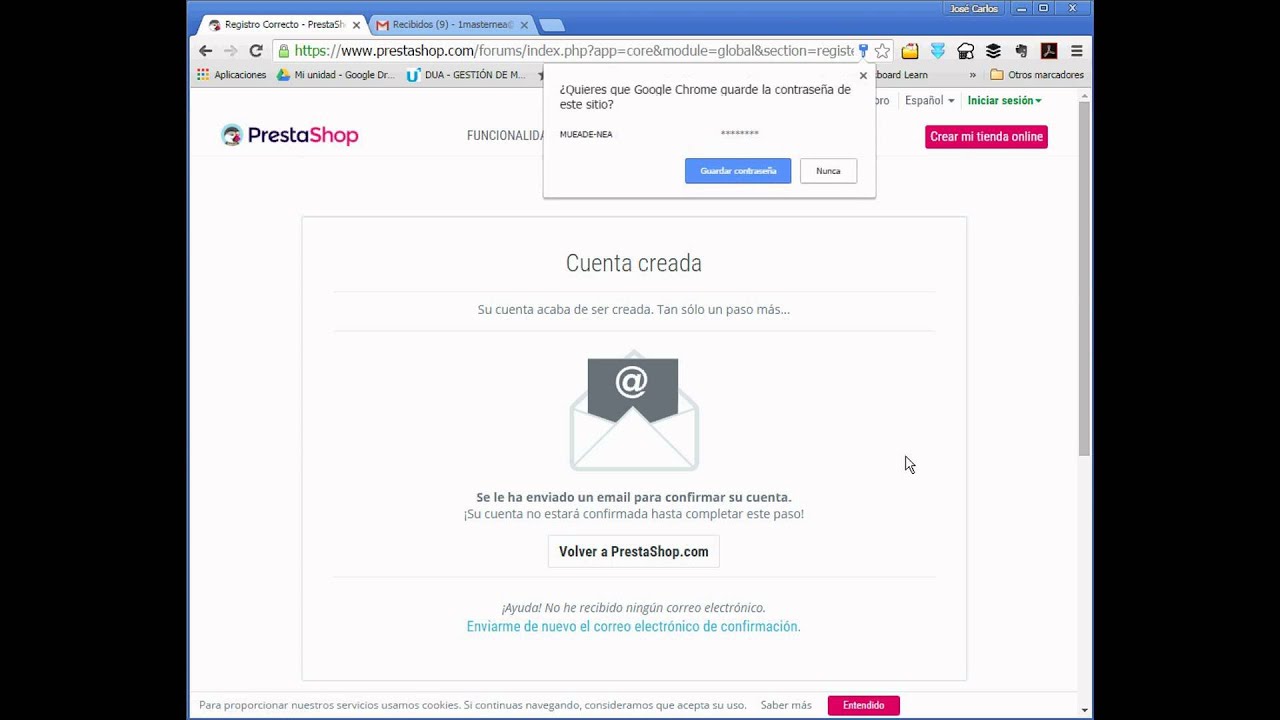
Task: Open the Mi unidad - Google Drive bookmark
Action: (x=336, y=75)
